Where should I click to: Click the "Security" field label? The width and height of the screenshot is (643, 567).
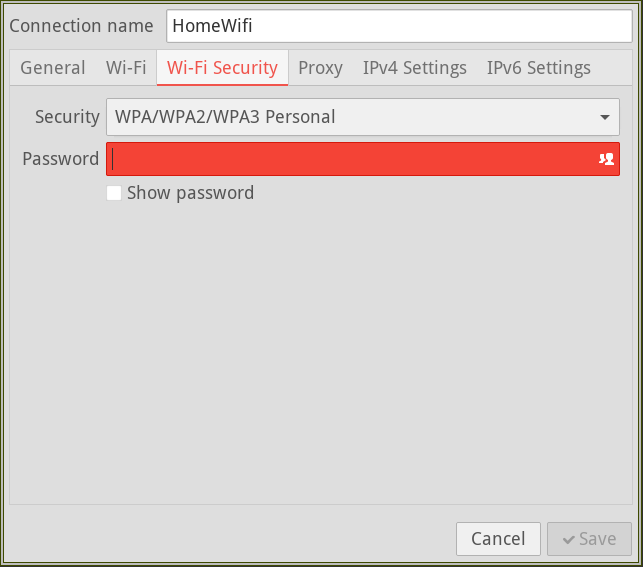67,117
